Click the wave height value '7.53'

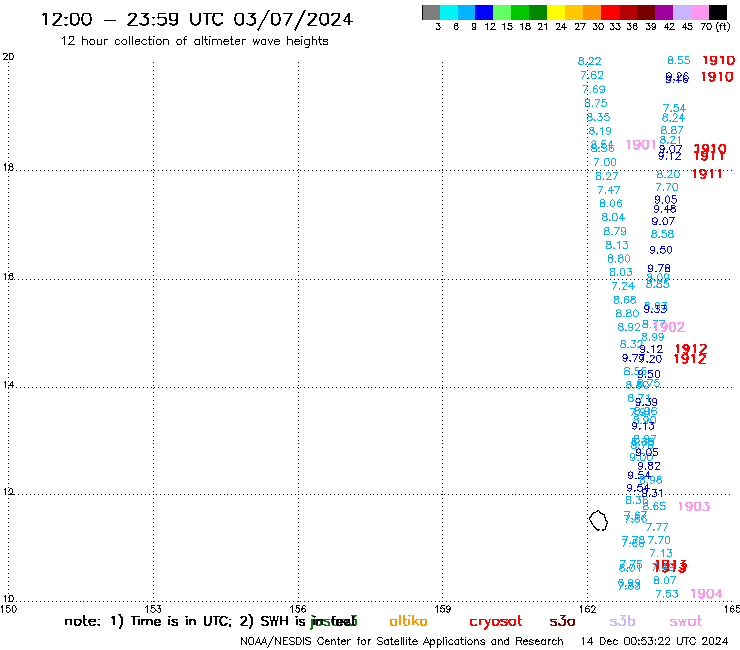coord(667,594)
